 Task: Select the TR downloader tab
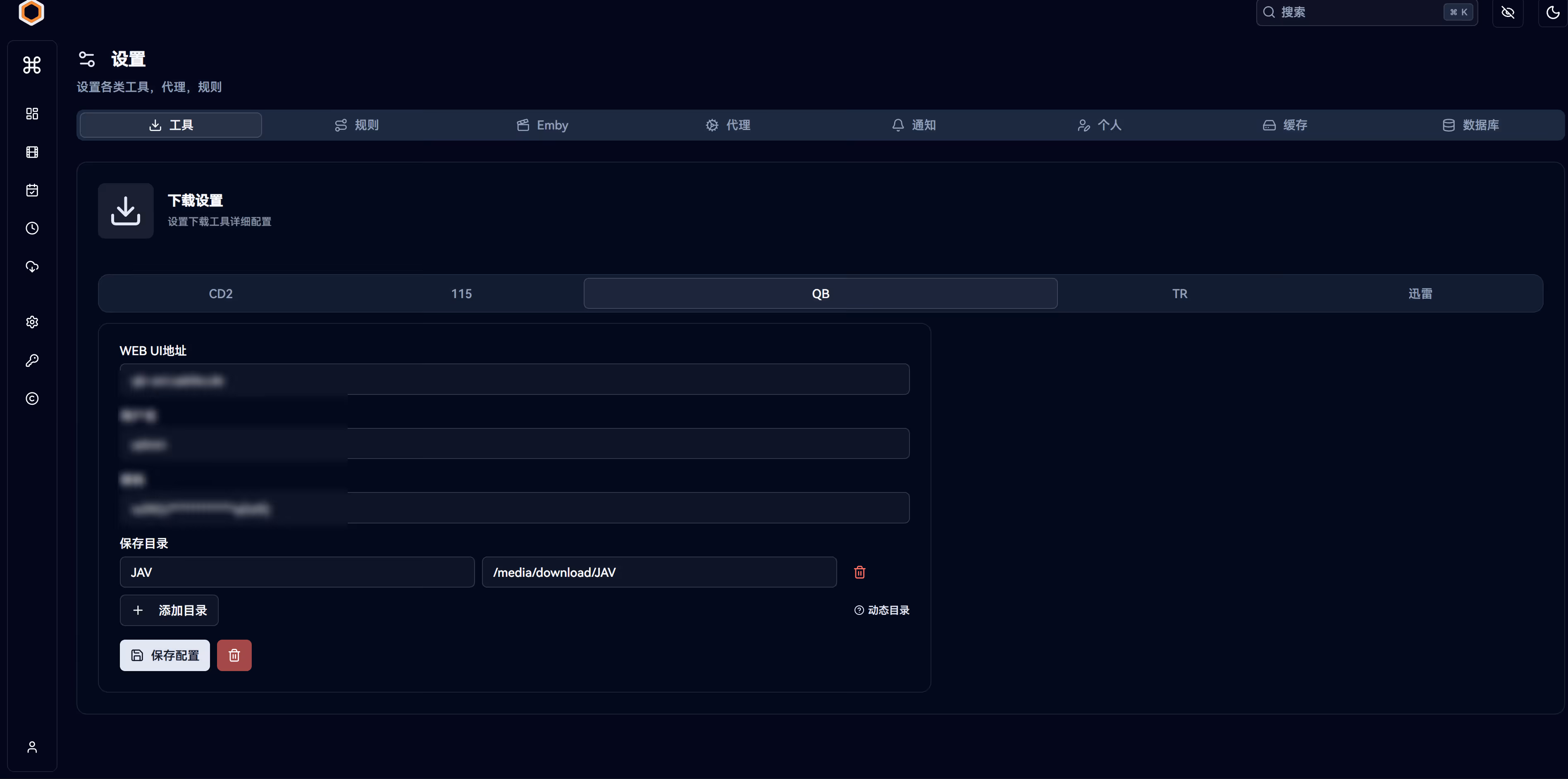[x=1179, y=293]
